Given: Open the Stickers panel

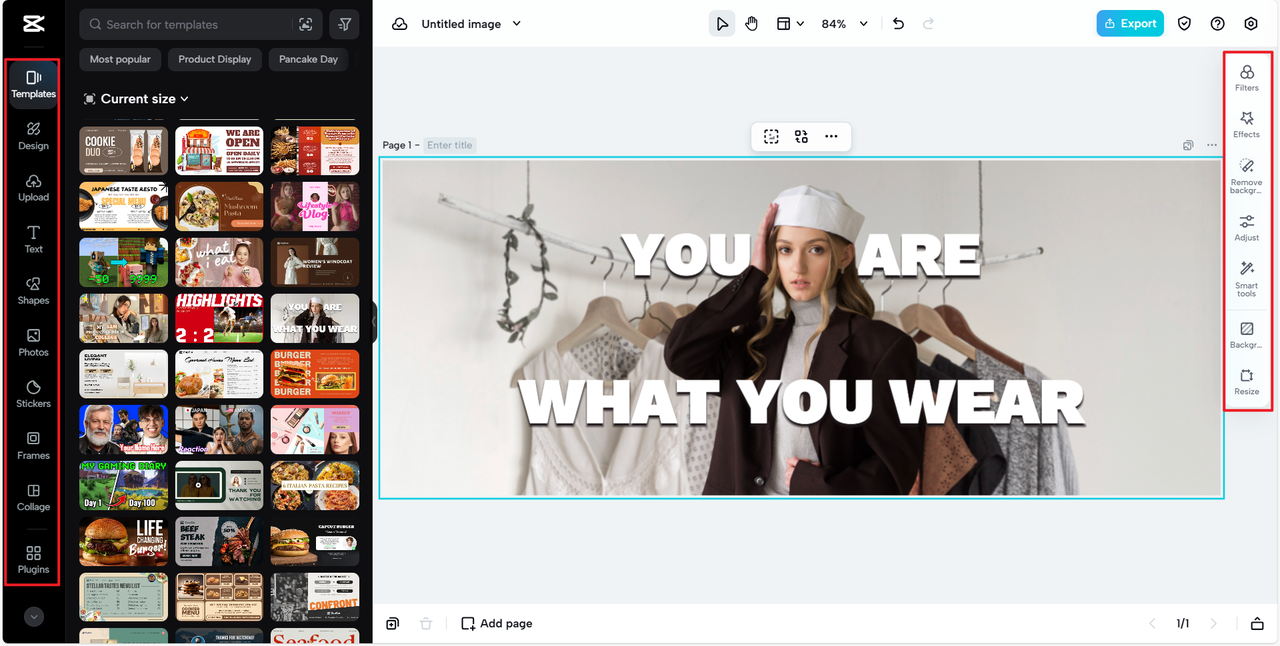Looking at the screenshot, I should tap(33, 394).
